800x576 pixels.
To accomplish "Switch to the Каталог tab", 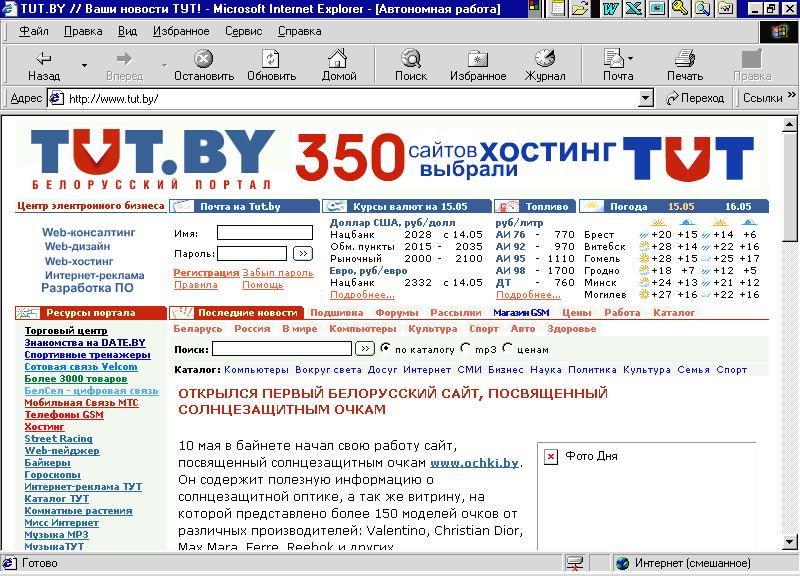I will click(674, 313).
